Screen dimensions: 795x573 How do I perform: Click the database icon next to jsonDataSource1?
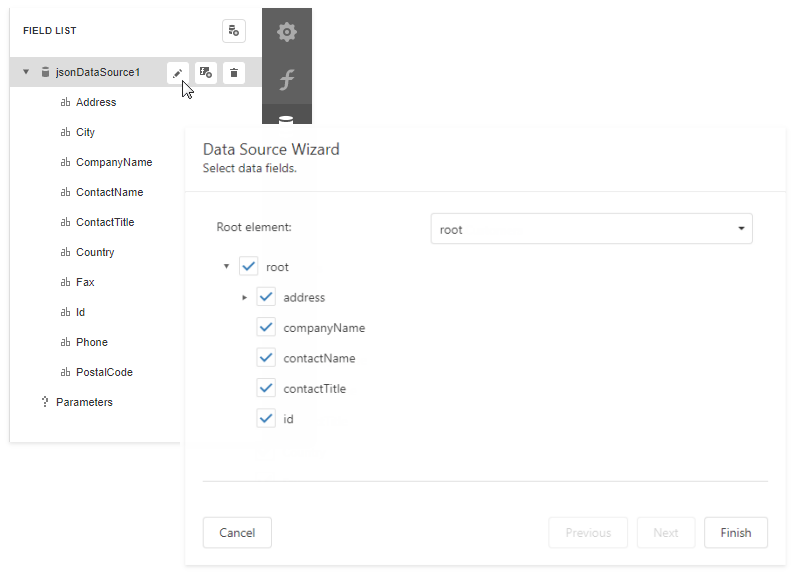point(46,72)
